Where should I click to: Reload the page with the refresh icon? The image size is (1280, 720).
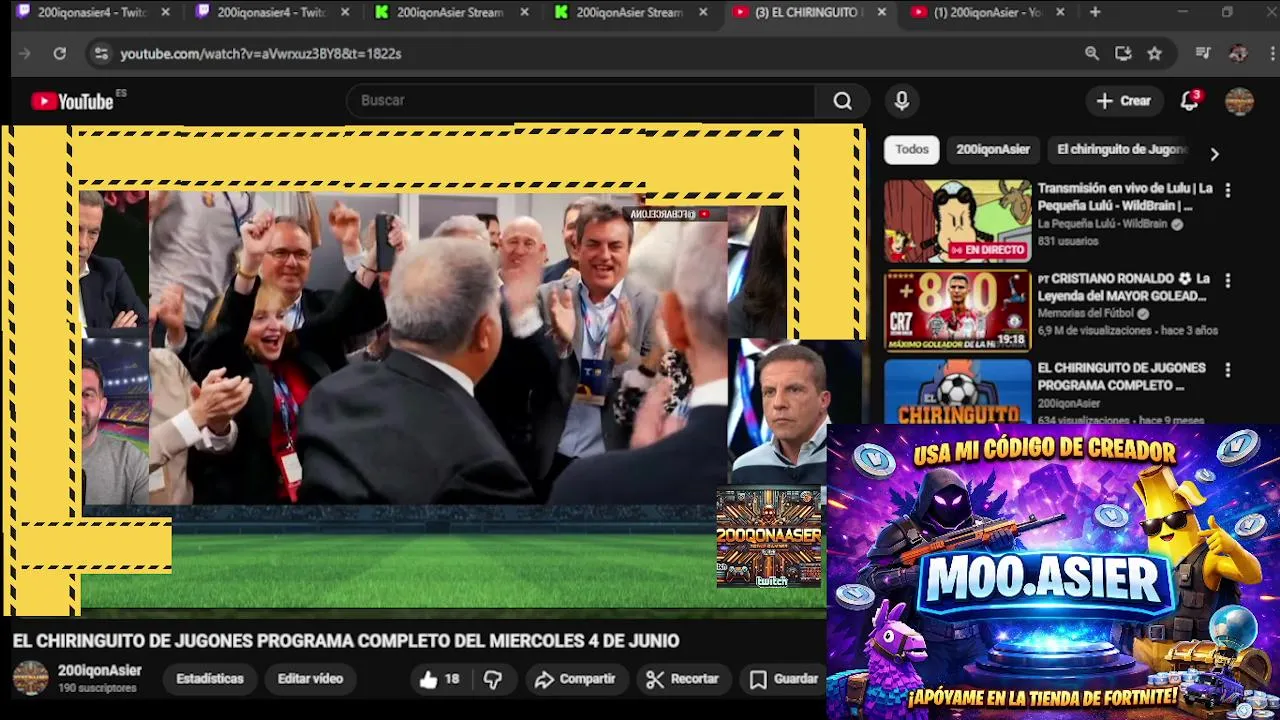60,54
